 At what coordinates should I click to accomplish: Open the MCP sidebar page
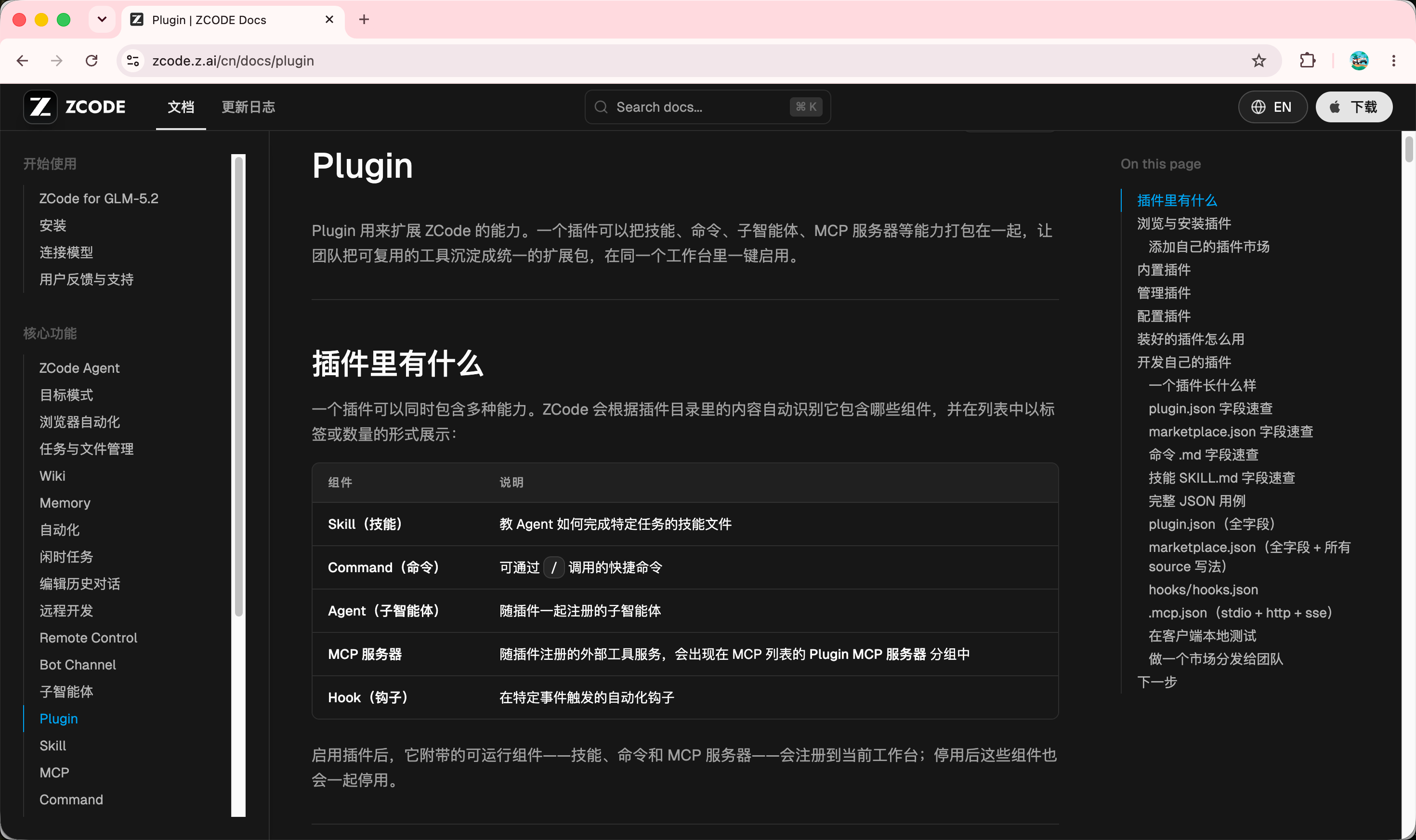pyautogui.click(x=54, y=773)
